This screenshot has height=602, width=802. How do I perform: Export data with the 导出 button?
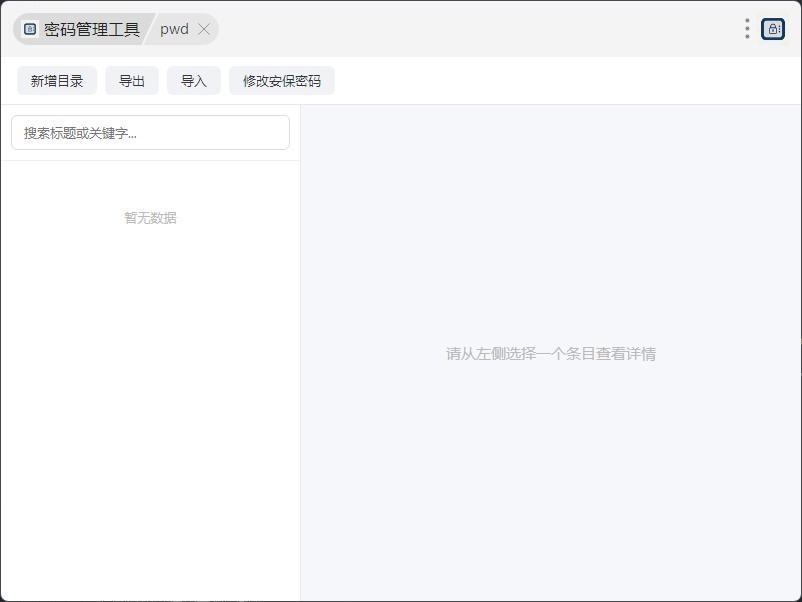coord(132,81)
